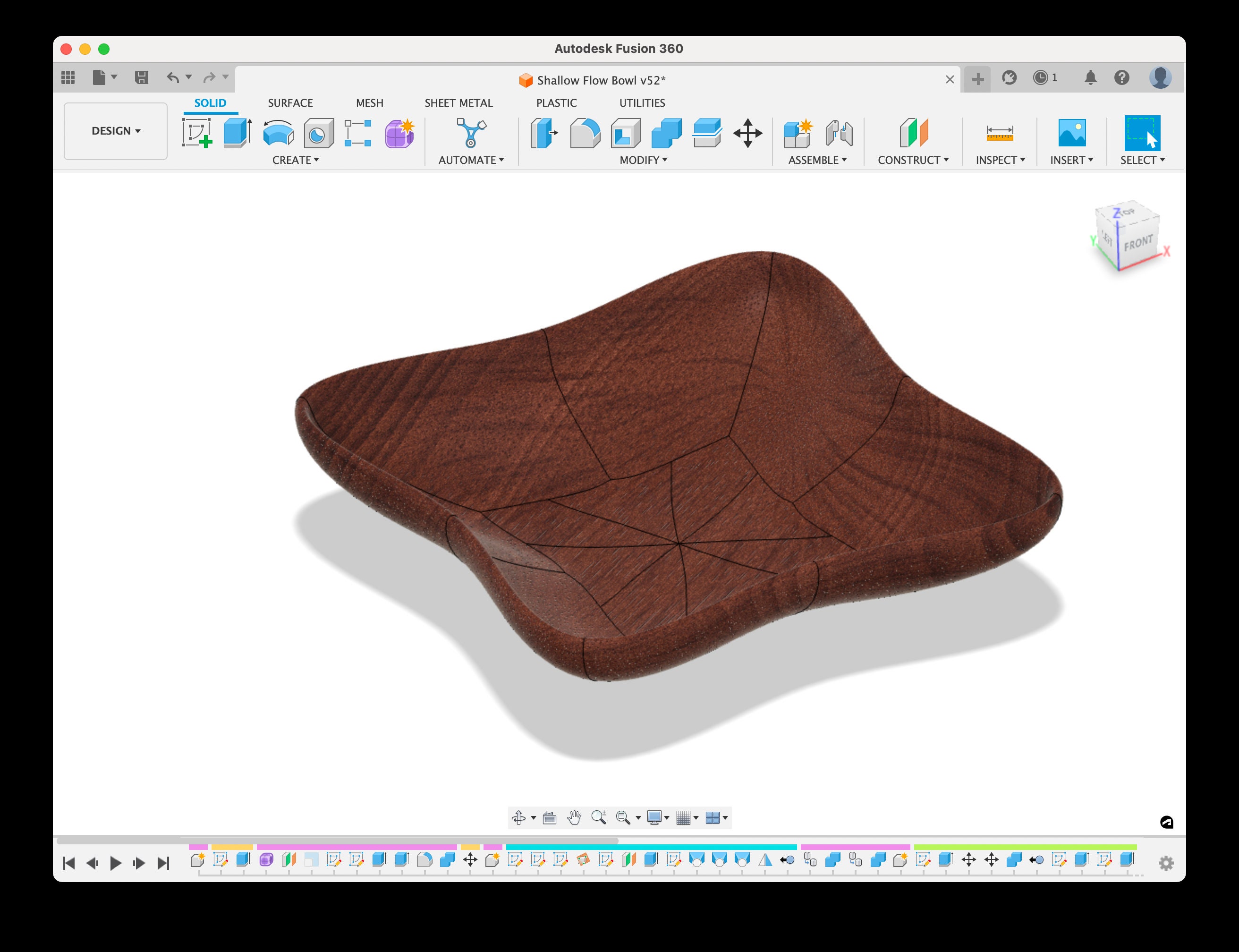Click the DESIGN workspace selector
Image resolution: width=1239 pixels, height=952 pixels.
pyautogui.click(x=115, y=131)
